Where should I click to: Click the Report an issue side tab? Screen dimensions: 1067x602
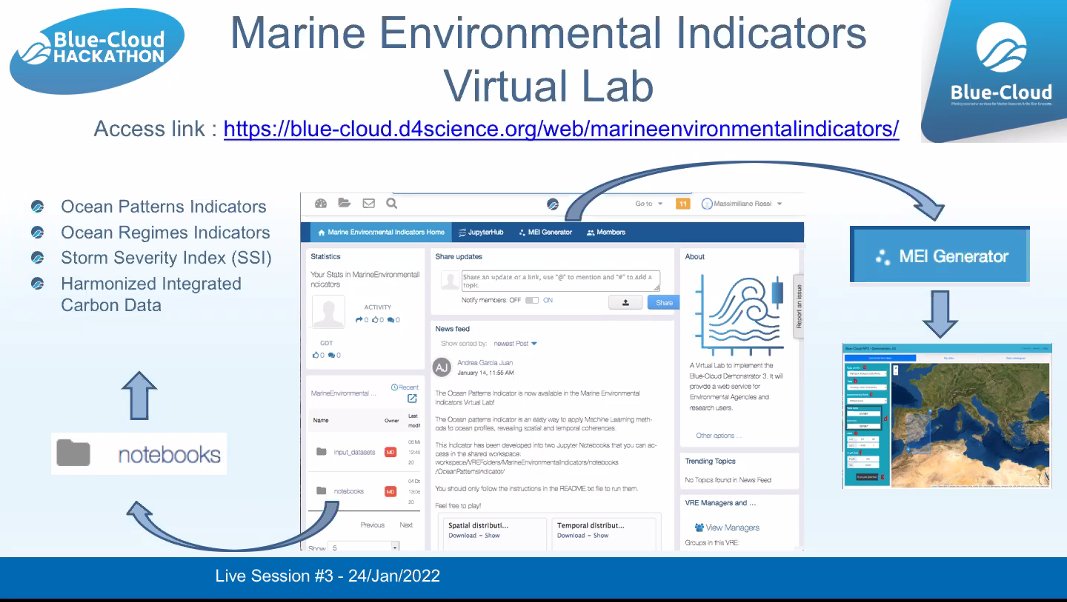point(799,305)
